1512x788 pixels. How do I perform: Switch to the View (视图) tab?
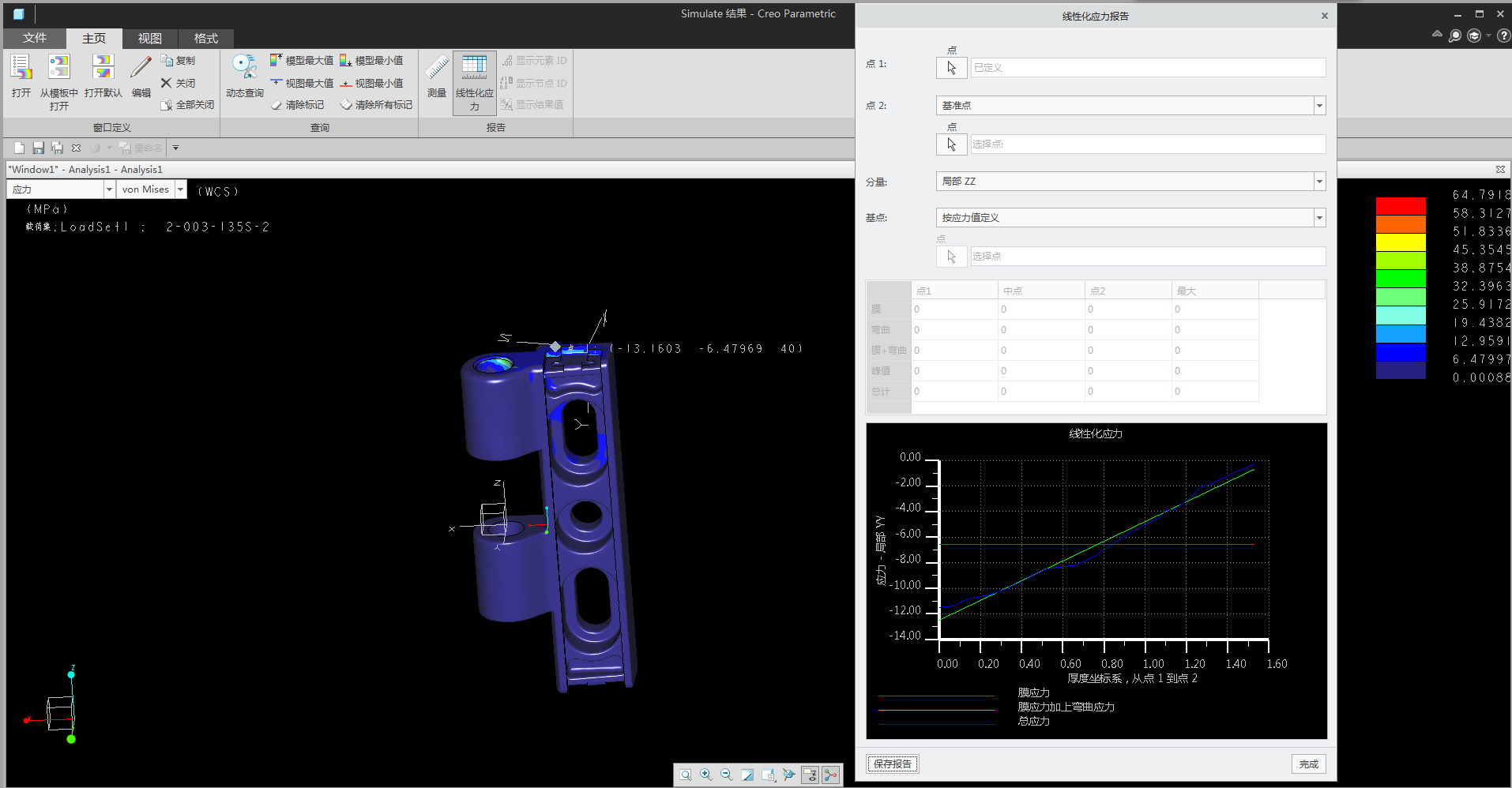tap(150, 38)
